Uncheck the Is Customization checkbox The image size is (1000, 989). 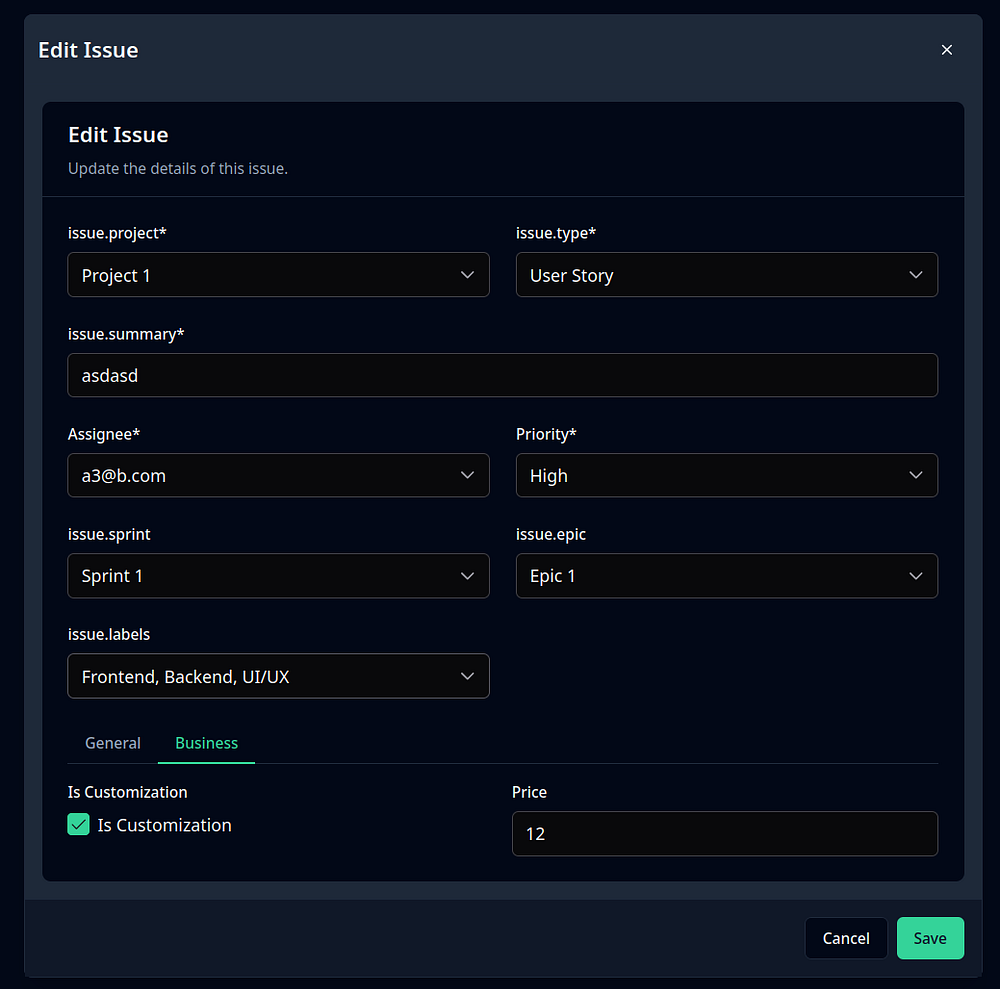[x=79, y=825]
